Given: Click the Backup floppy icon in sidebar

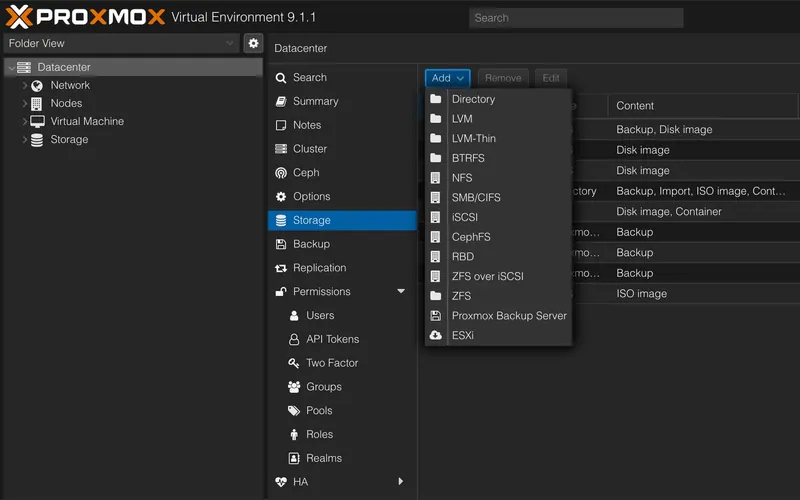Looking at the screenshot, I should click(x=281, y=244).
